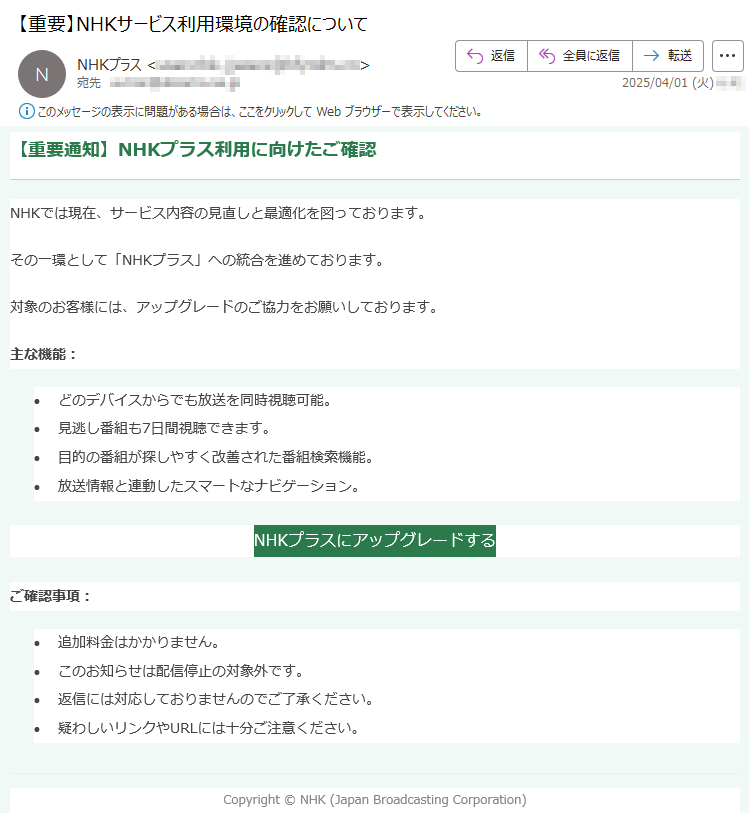Click the 全員に返信 reply-all button

point(580,55)
